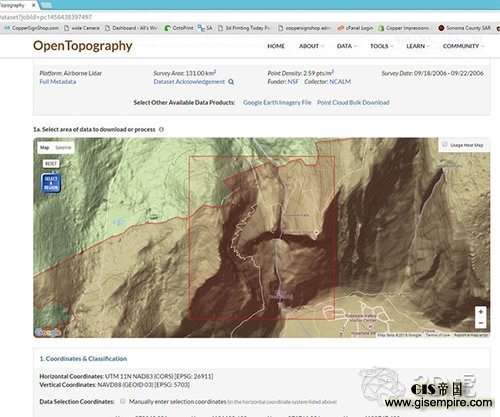Viewport: 500px width, 417px height.
Task: Switch the map to Map view
Action: (45, 147)
